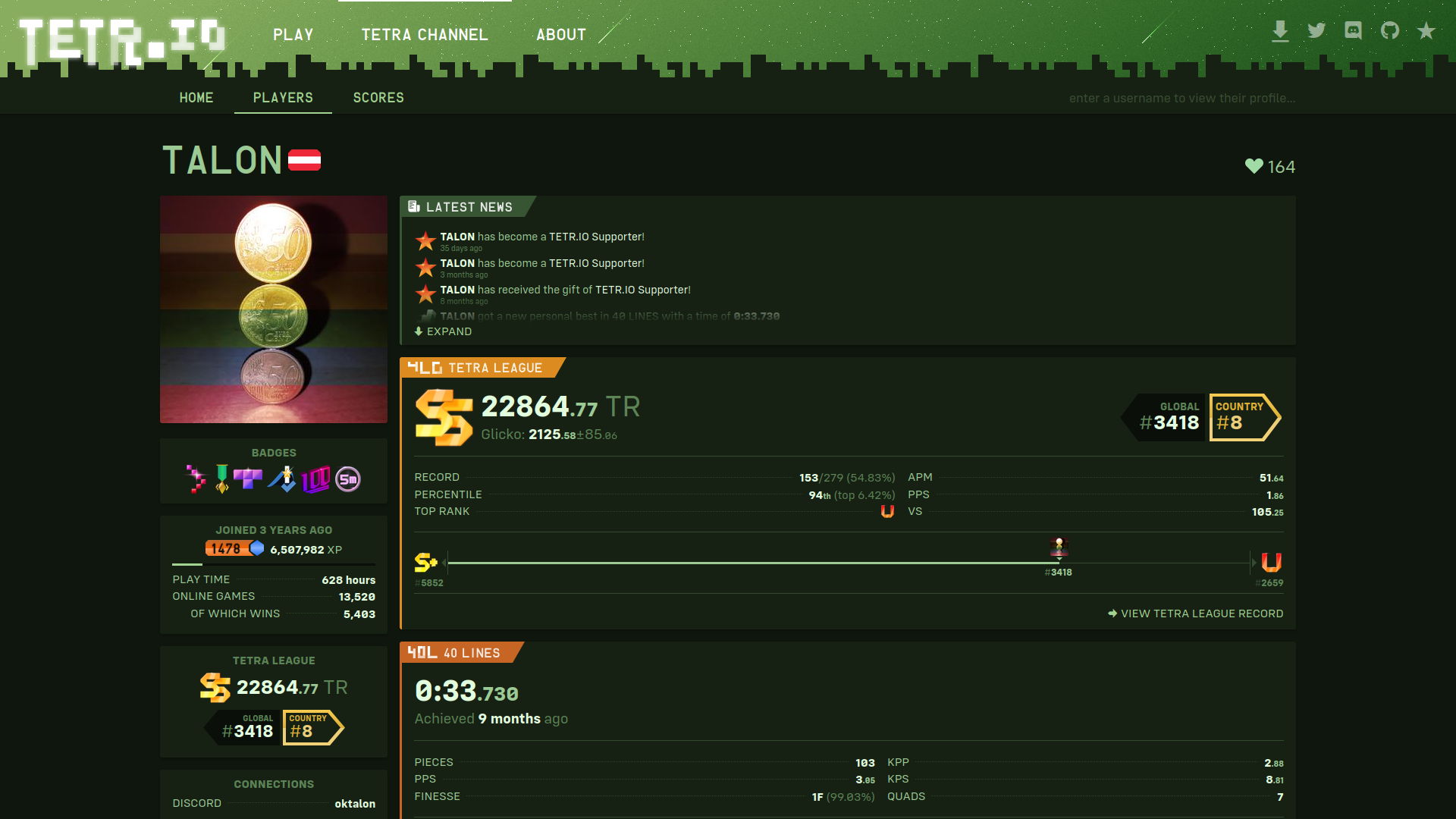Click the purple 100 badge
The image size is (1456, 819).
[316, 479]
